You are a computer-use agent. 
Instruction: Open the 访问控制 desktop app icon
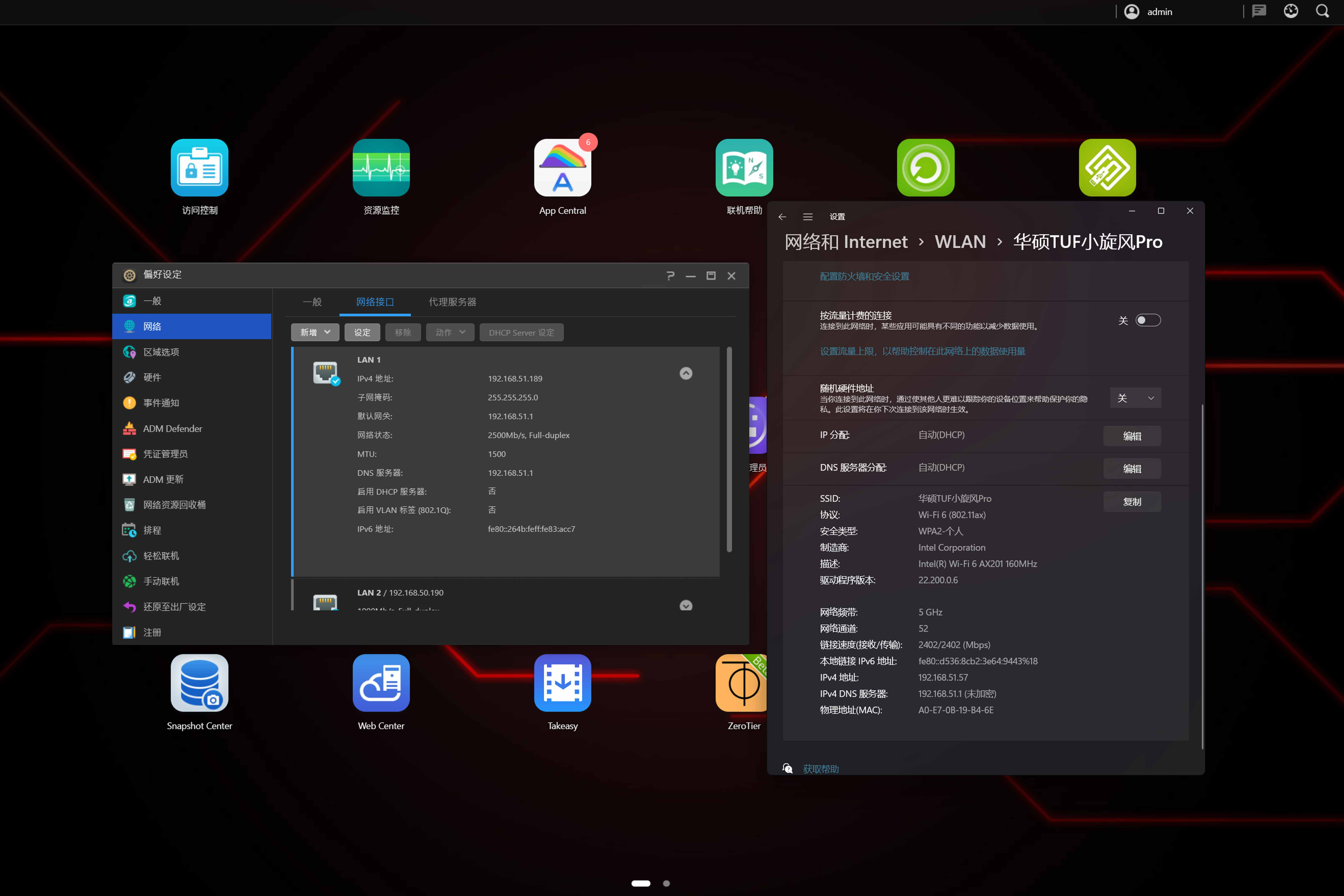pos(199,167)
